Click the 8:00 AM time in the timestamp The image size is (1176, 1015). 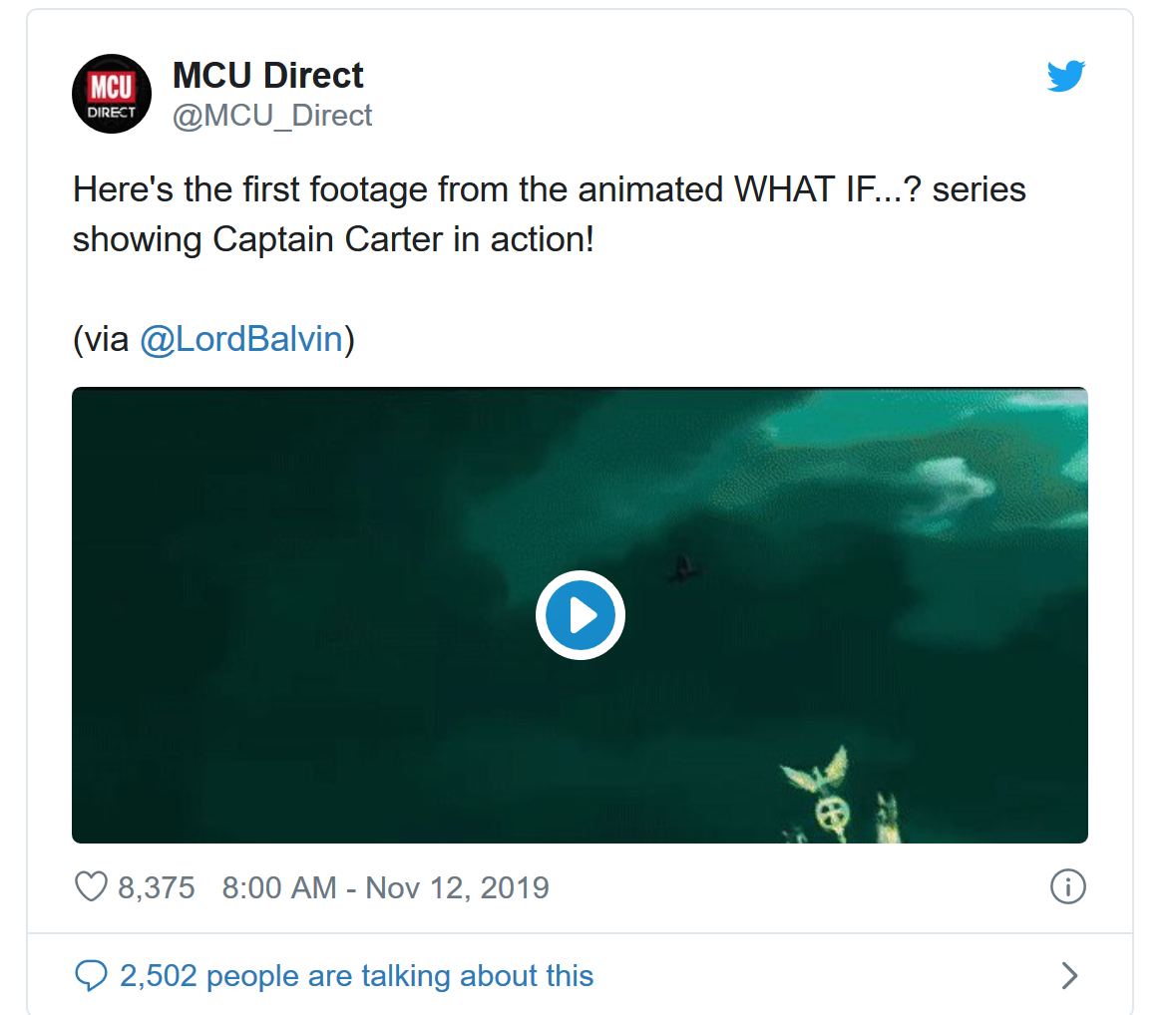pyautogui.click(x=279, y=887)
